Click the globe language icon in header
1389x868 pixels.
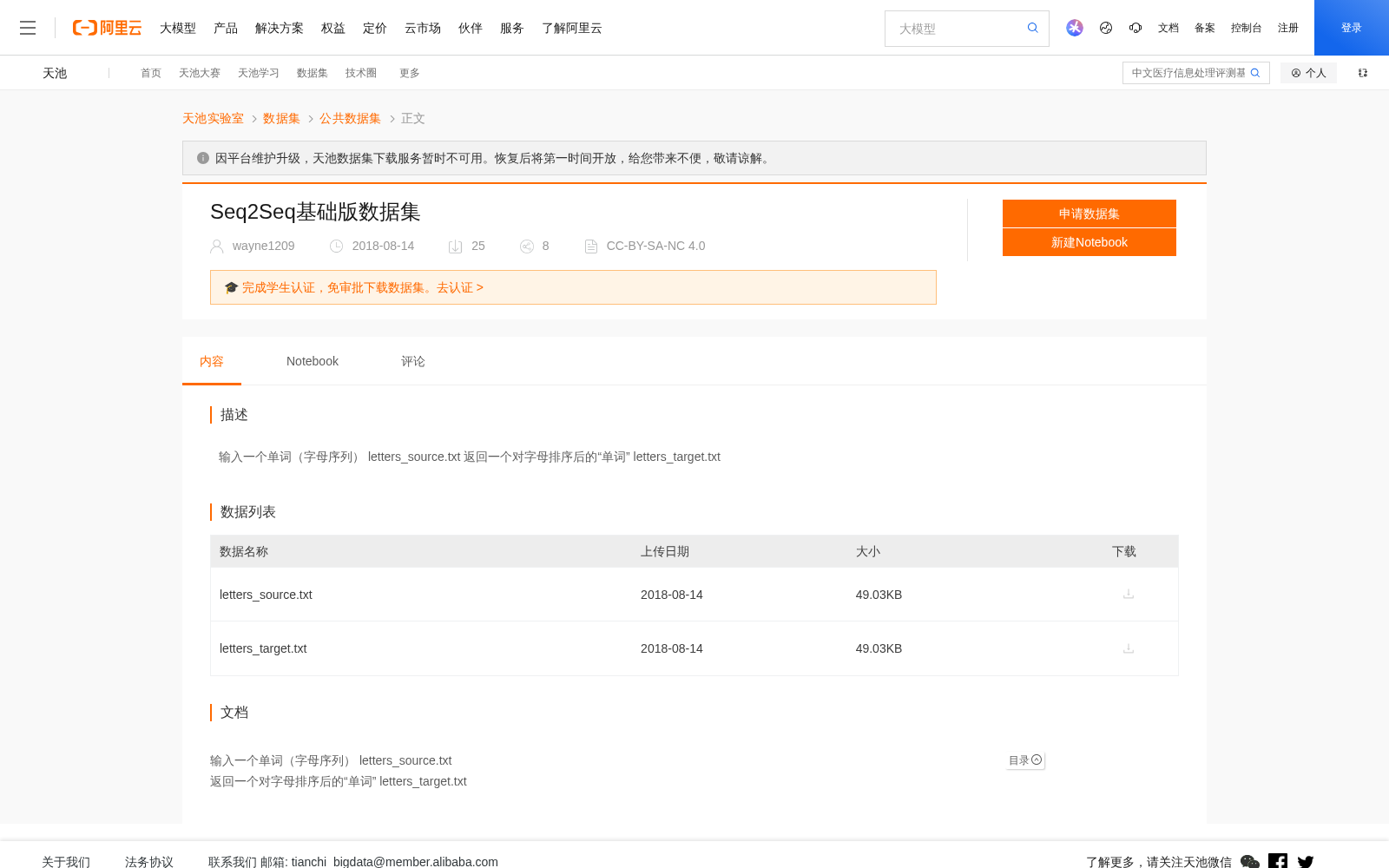(x=1106, y=28)
